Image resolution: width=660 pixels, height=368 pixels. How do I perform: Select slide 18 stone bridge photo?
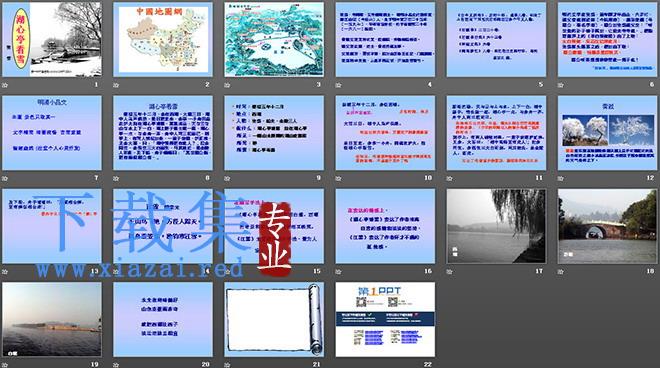click(x=607, y=226)
